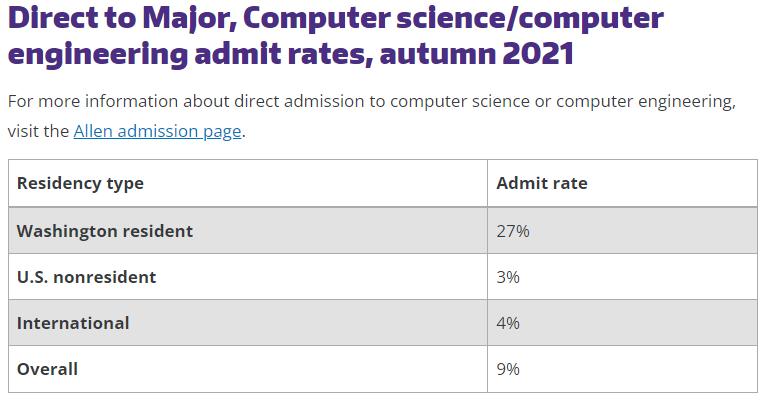Click the 9% overall admit rate cell
The image size is (770, 406).
tap(508, 369)
